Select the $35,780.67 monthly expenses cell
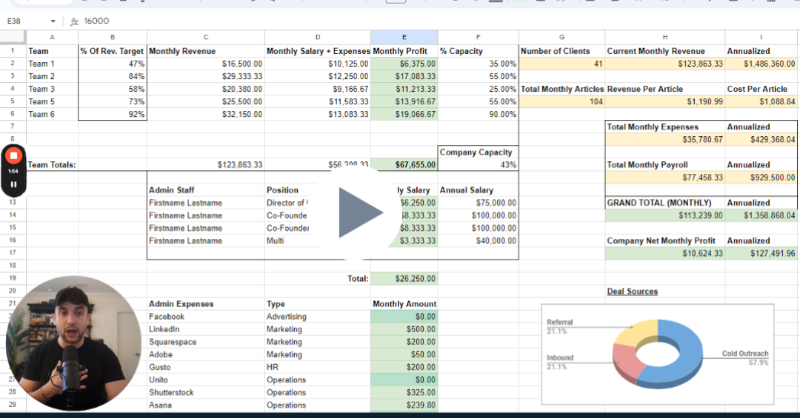Image resolution: width=800 pixels, height=418 pixels. pos(665,139)
